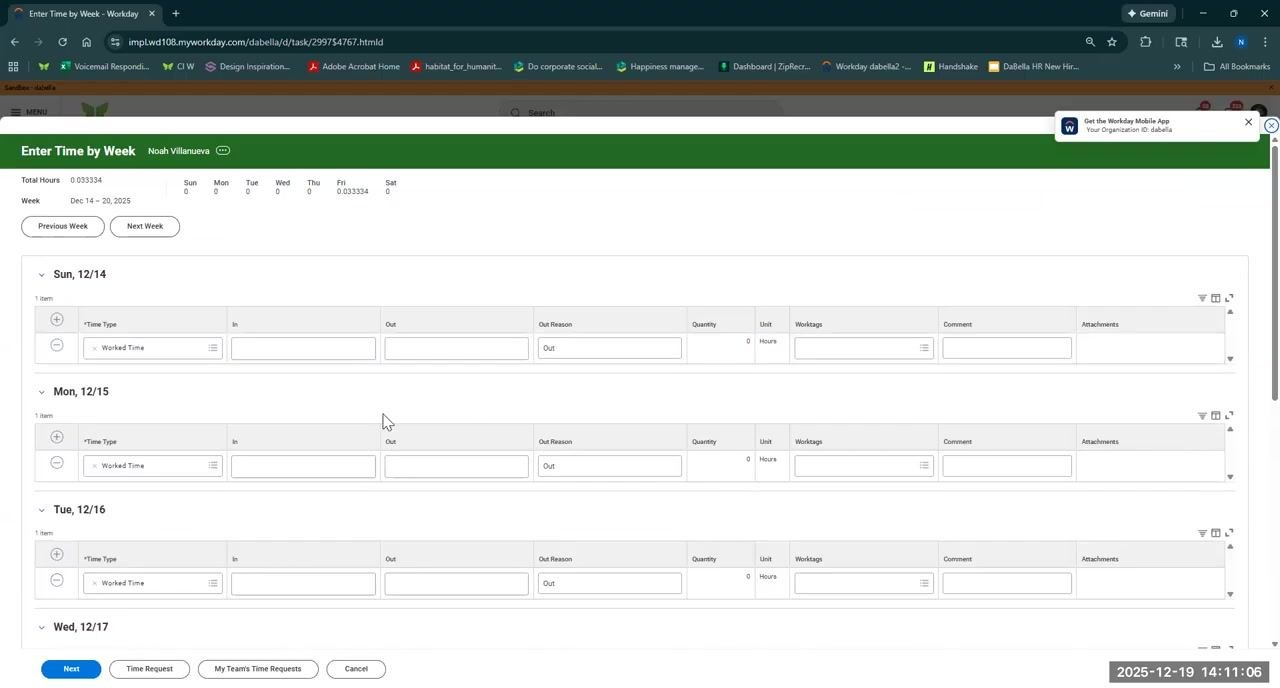The width and height of the screenshot is (1280, 688).
Task: Focus the Out field for Tue, 12/16
Action: [456, 583]
